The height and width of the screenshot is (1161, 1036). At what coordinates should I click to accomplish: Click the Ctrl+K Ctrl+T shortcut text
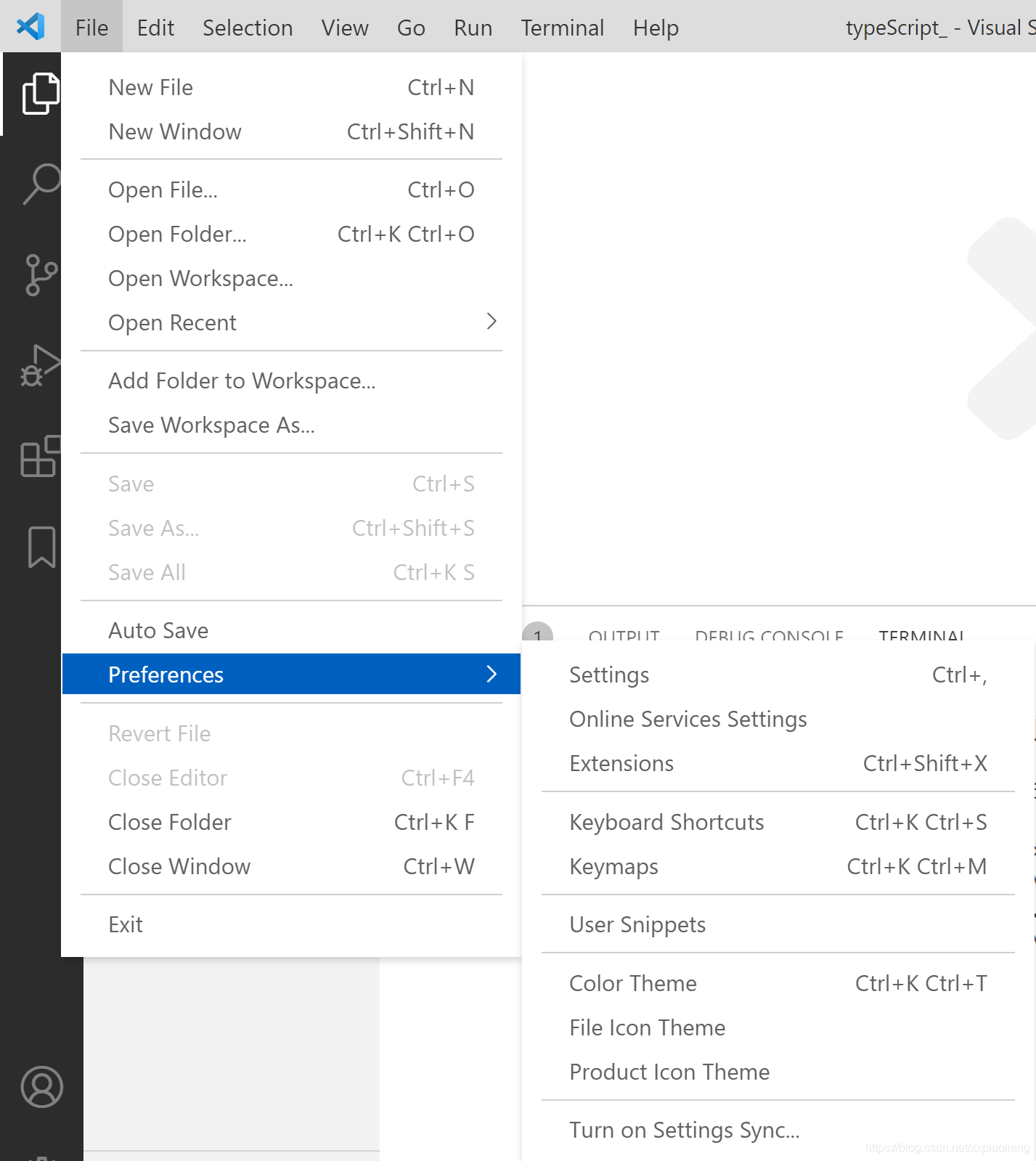click(921, 983)
